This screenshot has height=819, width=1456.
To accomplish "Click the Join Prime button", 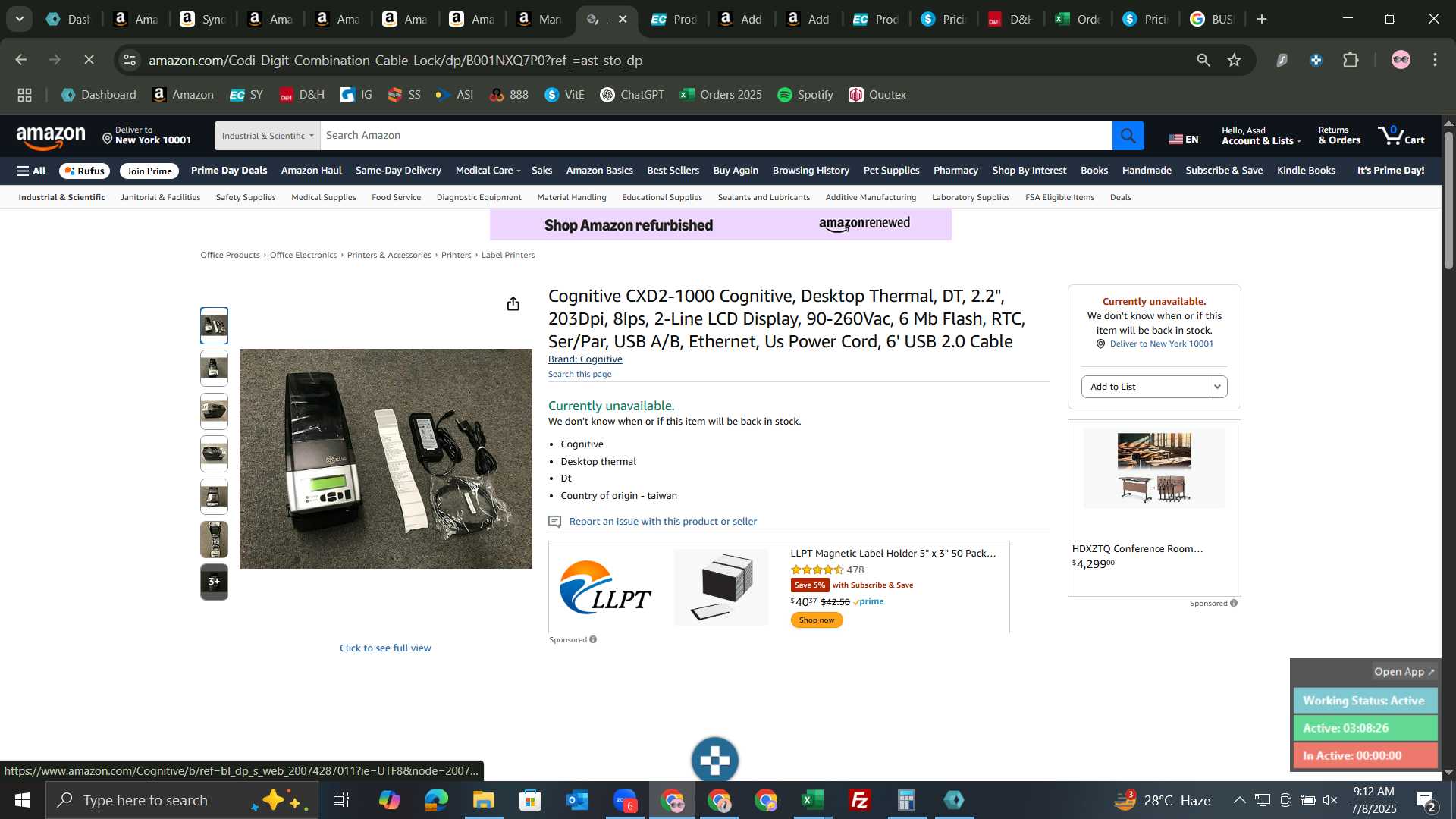I will tap(149, 171).
